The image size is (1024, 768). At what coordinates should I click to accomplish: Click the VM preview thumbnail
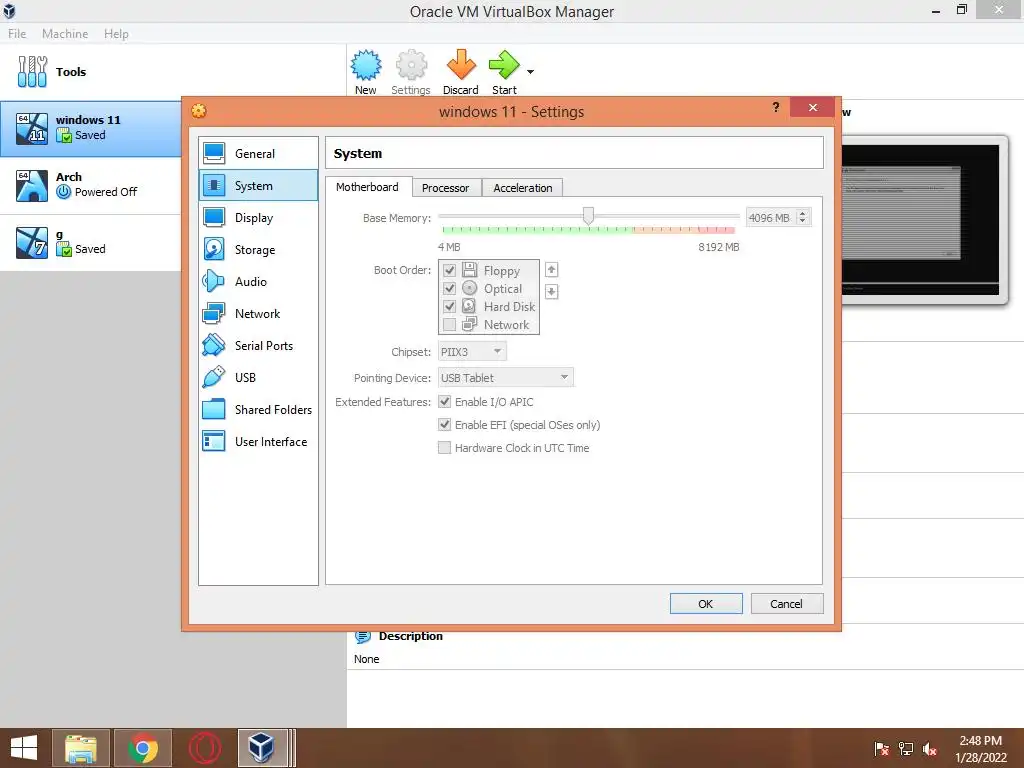920,219
